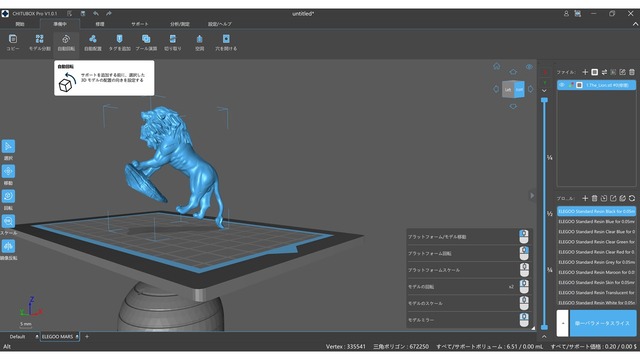This screenshot has width=640, height=360.
Task: Toggle select-all box in ファイル header
Action: tap(595, 72)
